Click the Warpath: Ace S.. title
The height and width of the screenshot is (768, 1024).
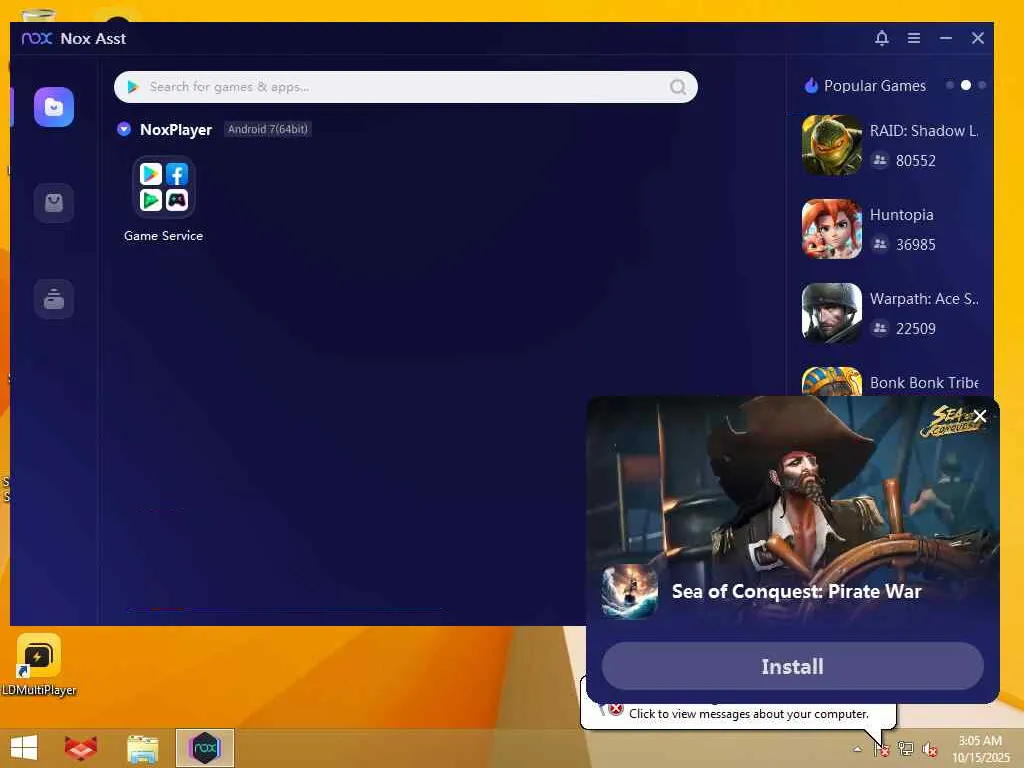click(x=924, y=299)
